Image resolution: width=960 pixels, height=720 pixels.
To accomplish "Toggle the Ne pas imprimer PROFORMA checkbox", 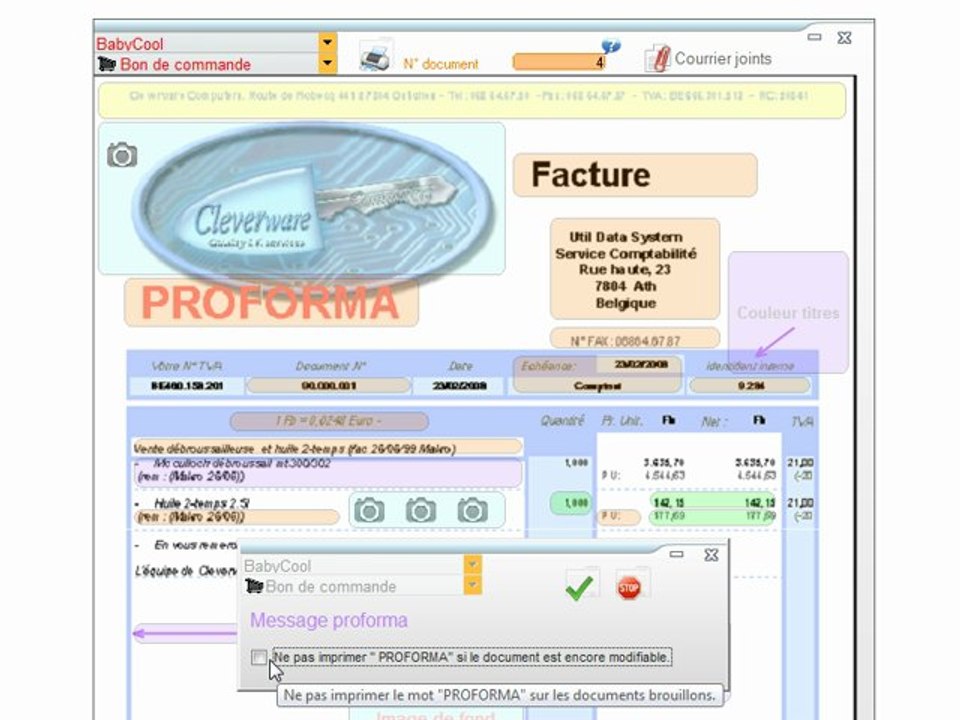I will point(259,658).
